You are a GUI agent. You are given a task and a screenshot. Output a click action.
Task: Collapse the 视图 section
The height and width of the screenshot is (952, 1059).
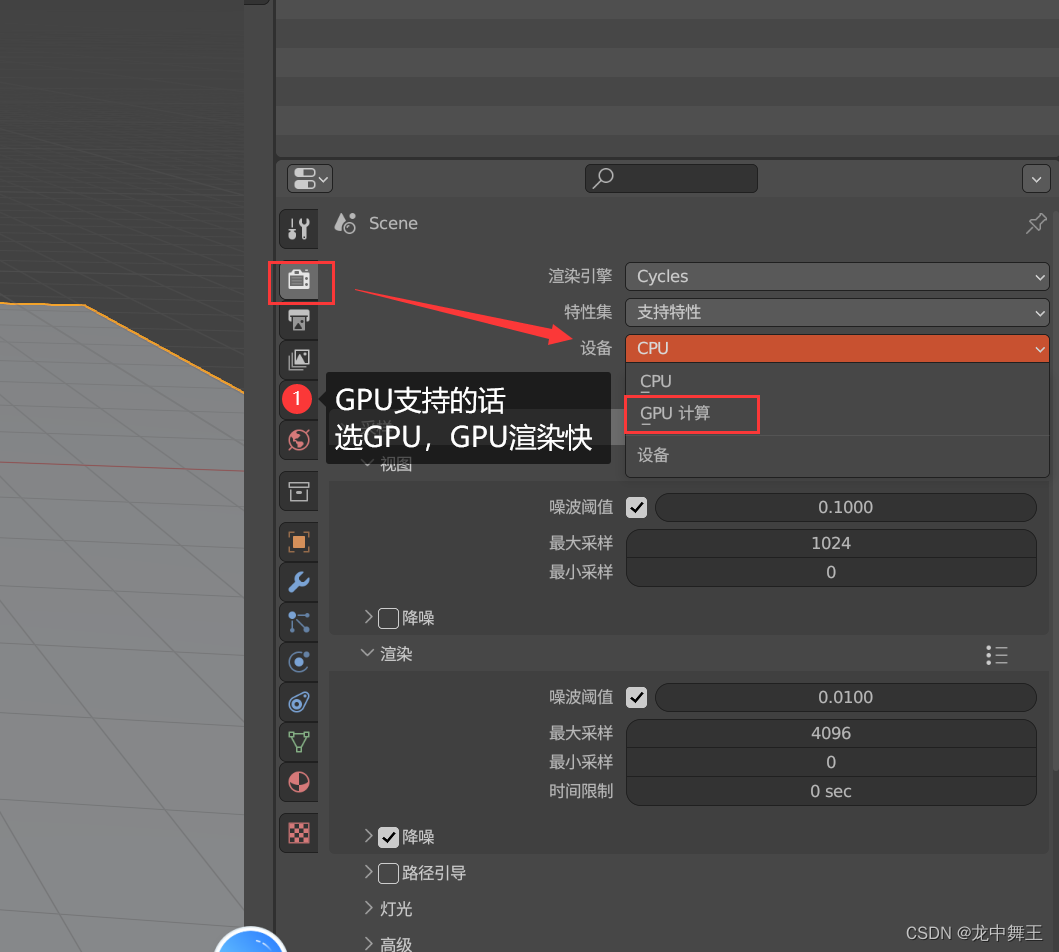coord(367,463)
